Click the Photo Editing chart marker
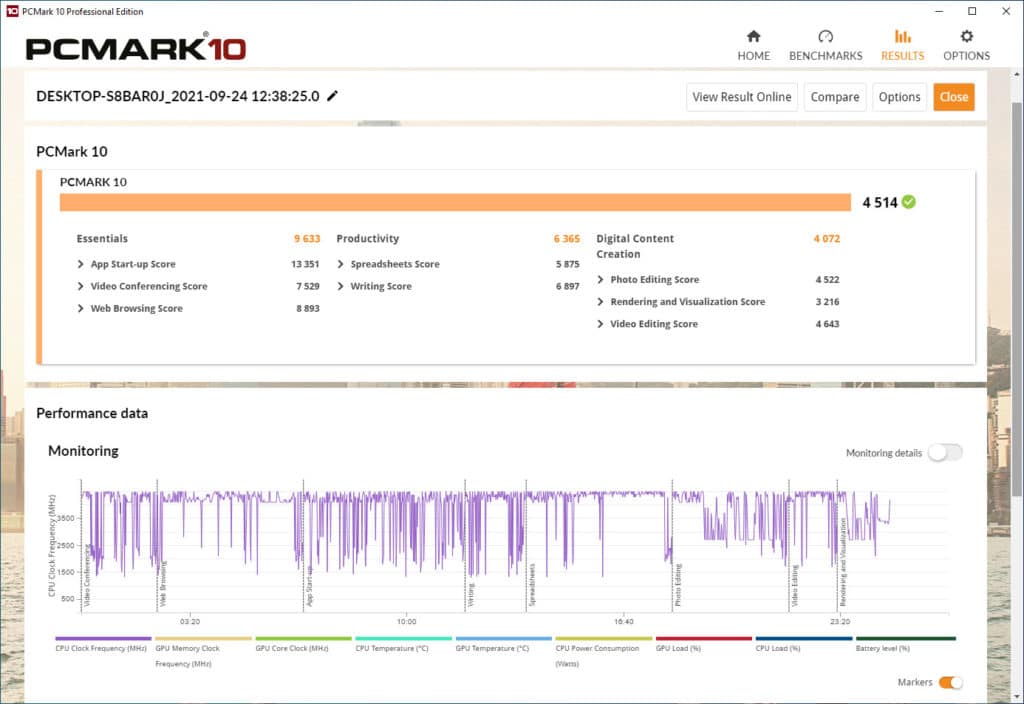The image size is (1024, 704). [x=678, y=584]
